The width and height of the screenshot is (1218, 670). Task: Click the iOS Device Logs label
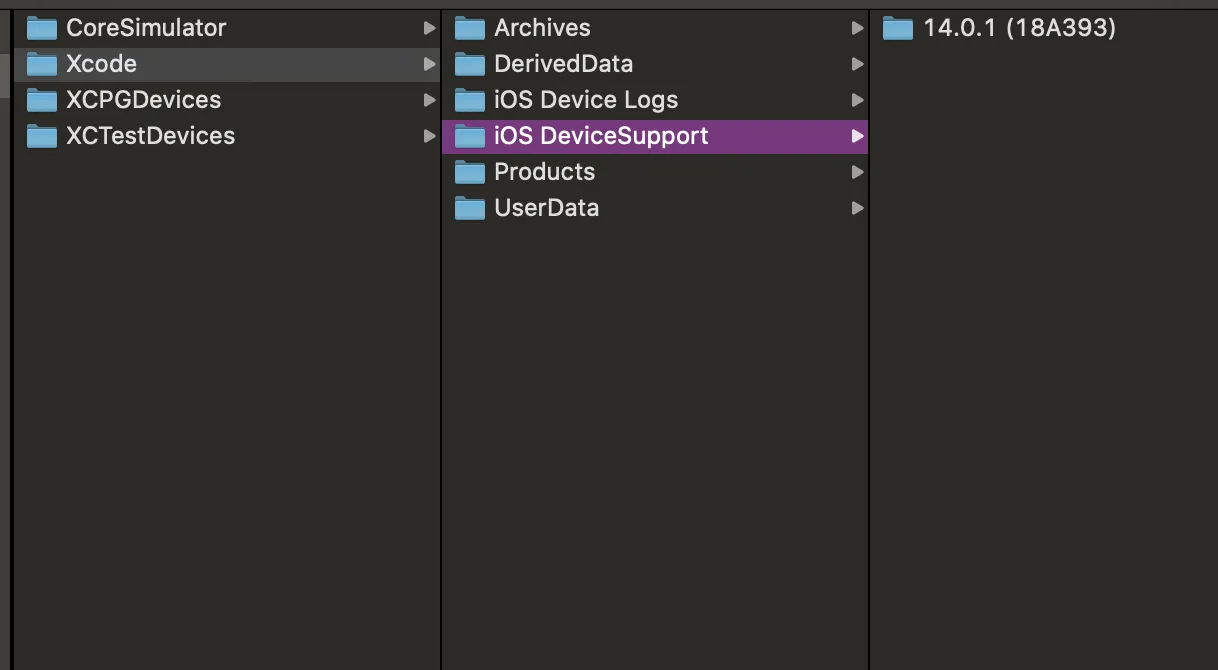(586, 100)
